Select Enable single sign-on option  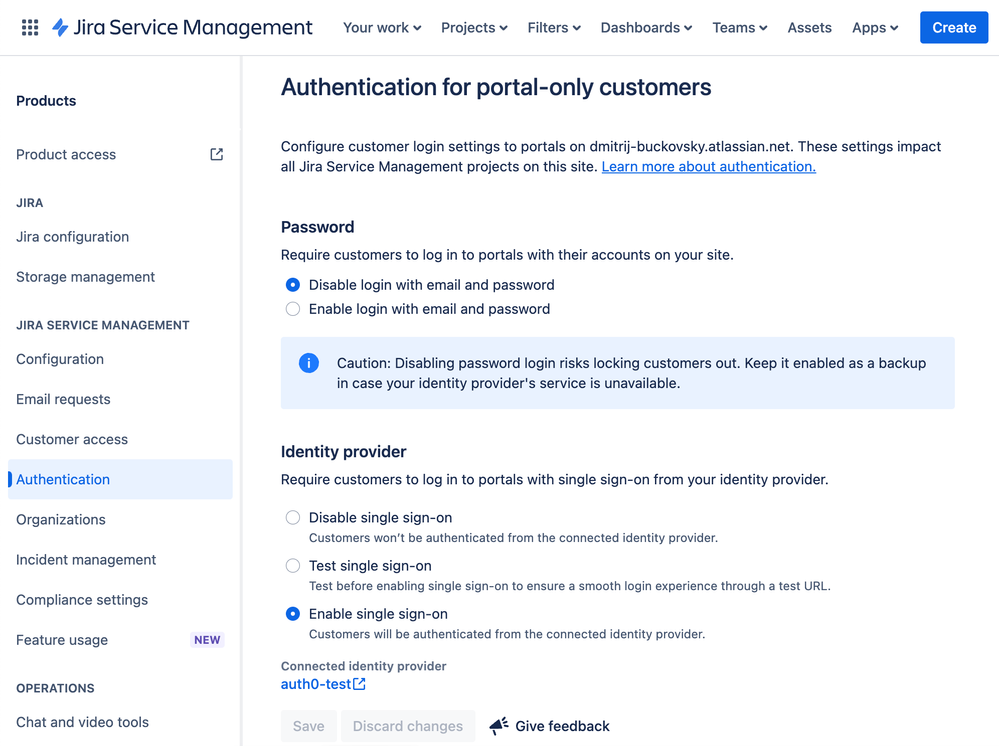(x=292, y=613)
